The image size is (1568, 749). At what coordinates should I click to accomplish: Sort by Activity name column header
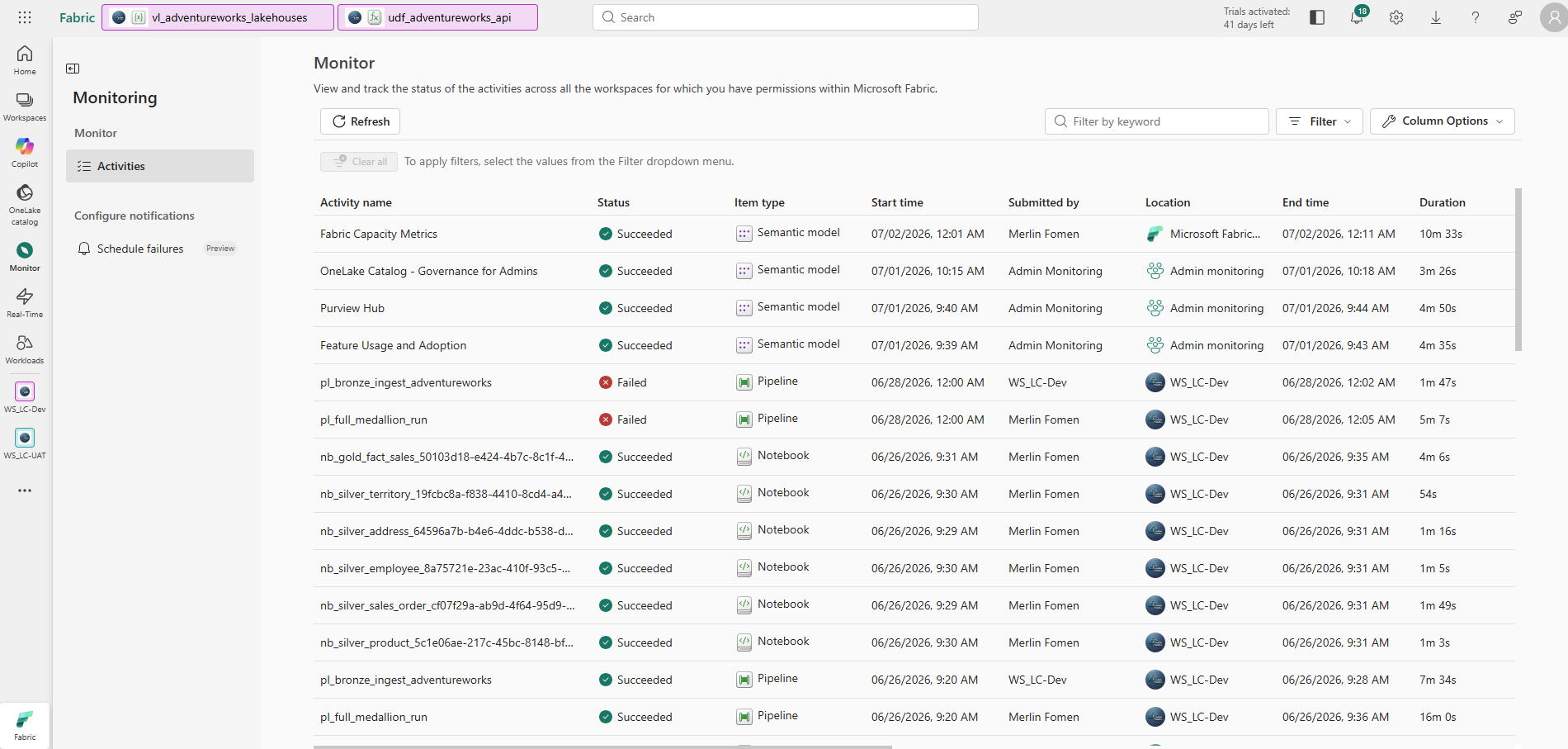point(356,202)
